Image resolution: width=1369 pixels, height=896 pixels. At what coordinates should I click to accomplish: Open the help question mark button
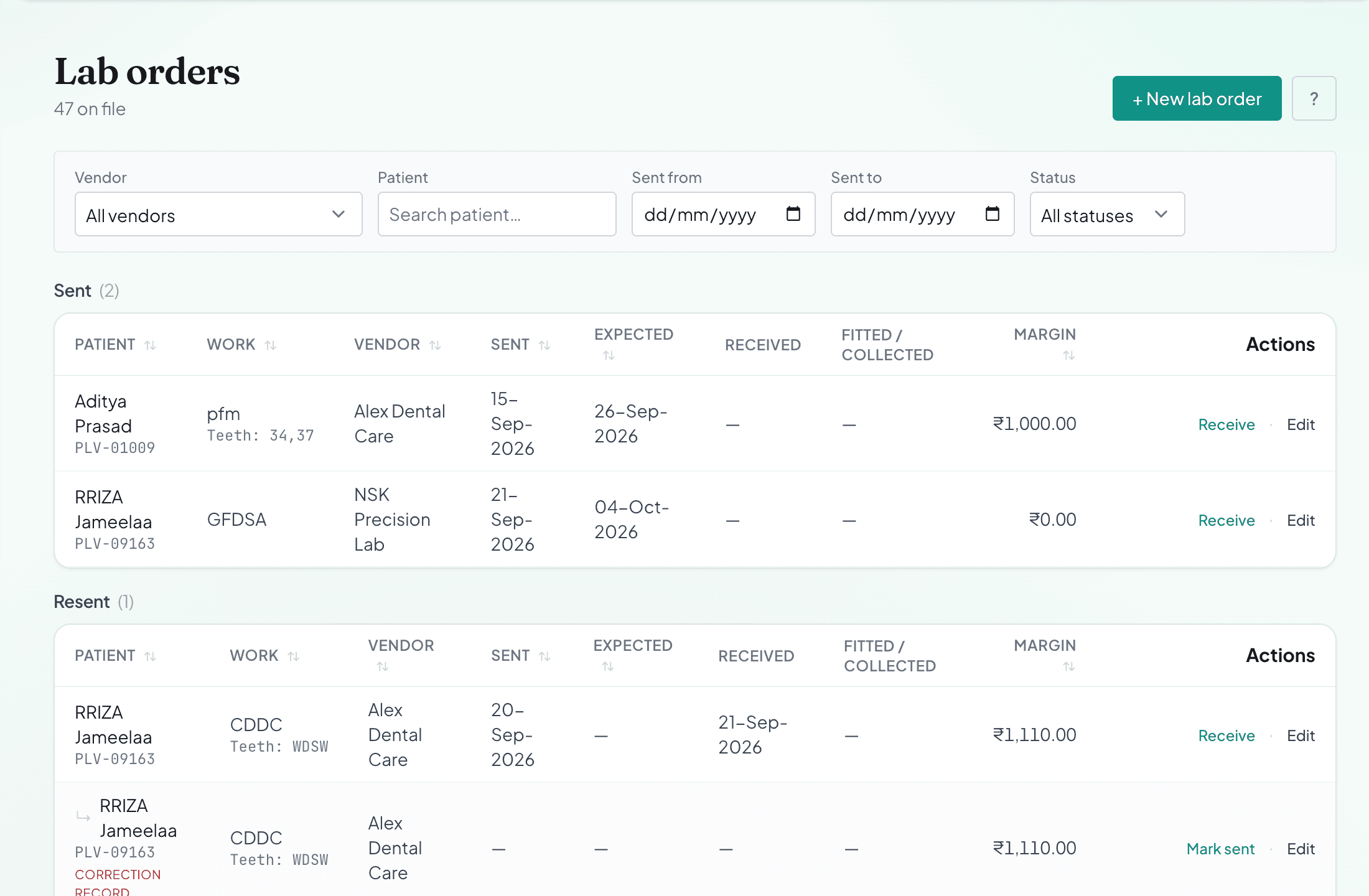(x=1314, y=98)
